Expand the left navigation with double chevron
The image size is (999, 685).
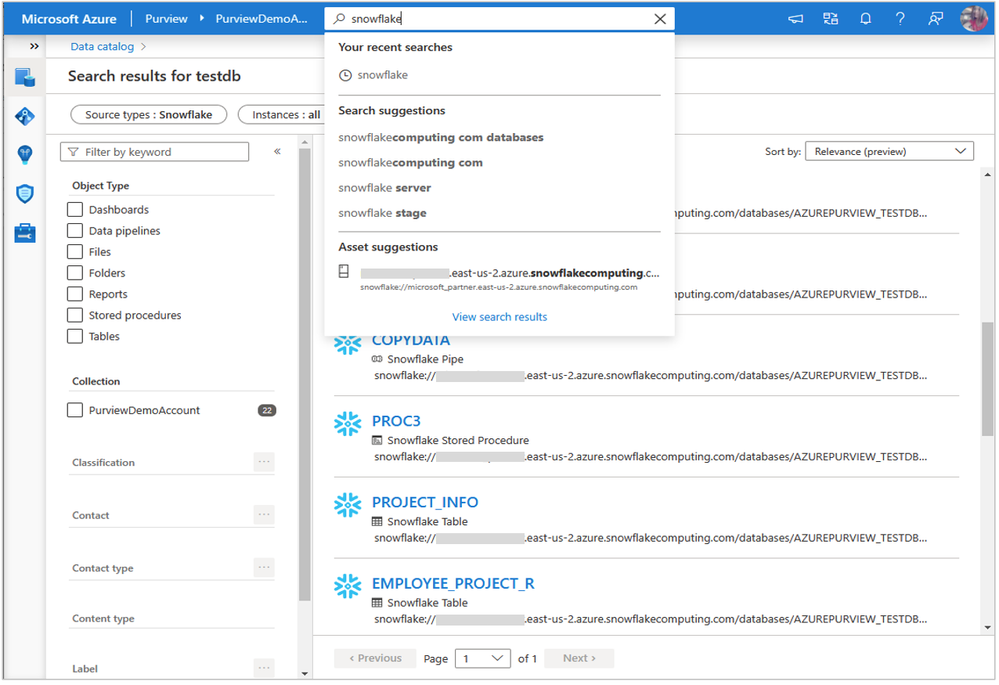(34, 46)
